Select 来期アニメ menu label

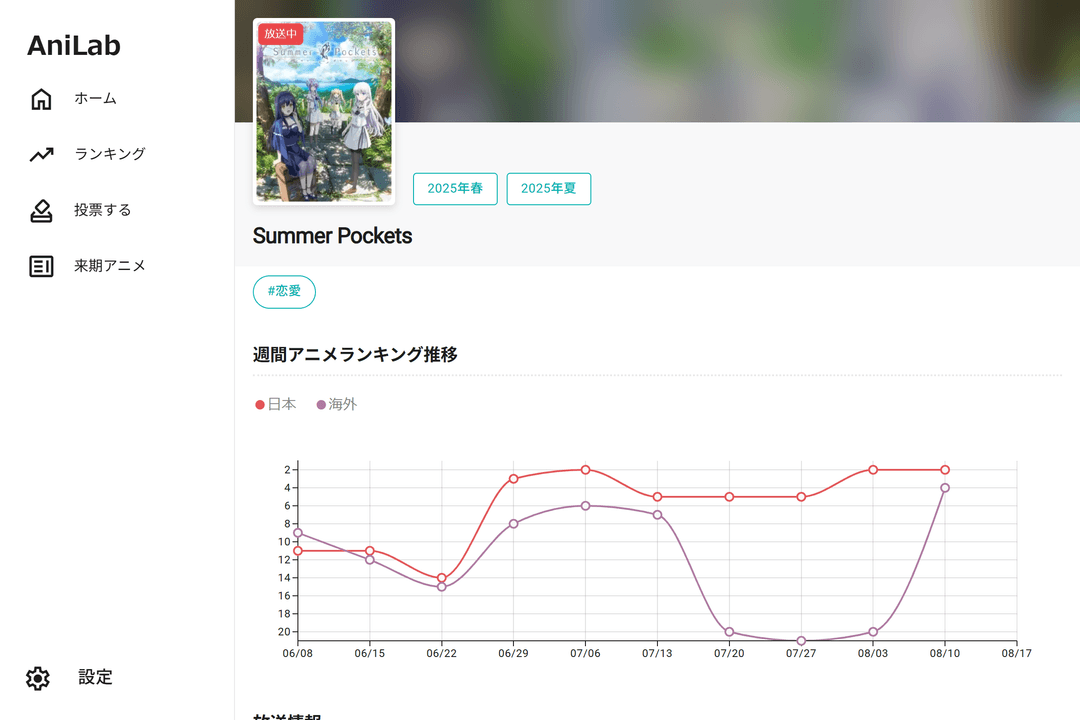(110, 266)
